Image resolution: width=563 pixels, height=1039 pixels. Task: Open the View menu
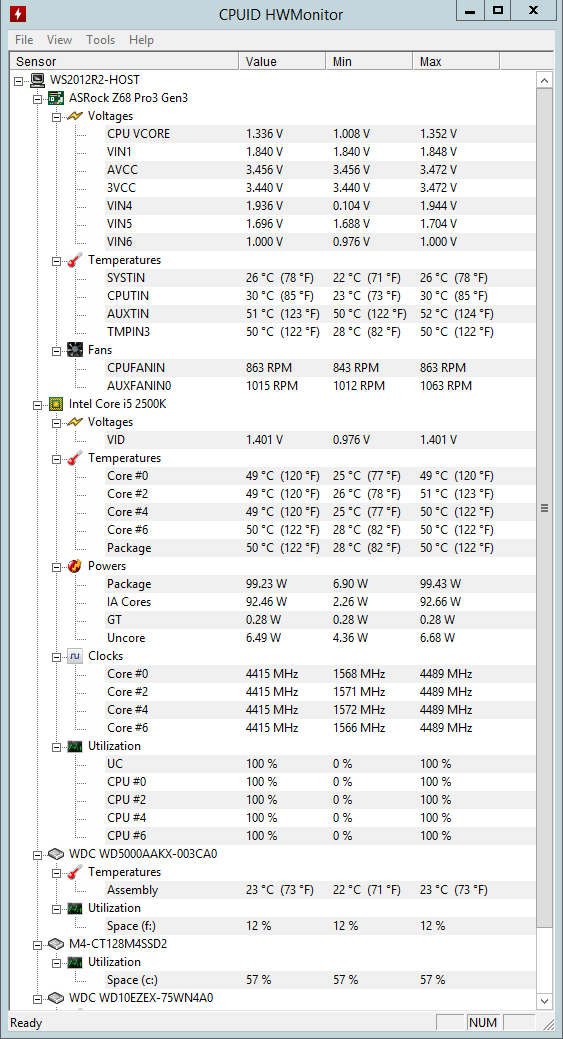(x=60, y=40)
